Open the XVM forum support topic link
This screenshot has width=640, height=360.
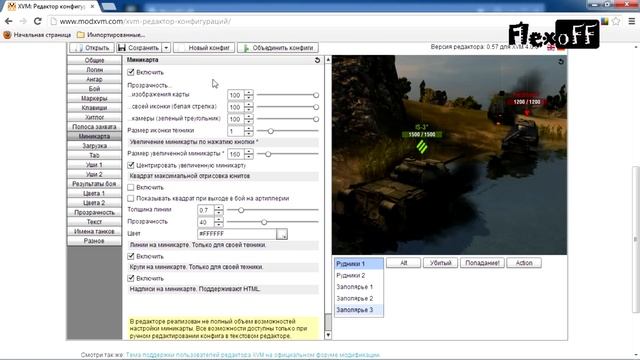point(253,355)
